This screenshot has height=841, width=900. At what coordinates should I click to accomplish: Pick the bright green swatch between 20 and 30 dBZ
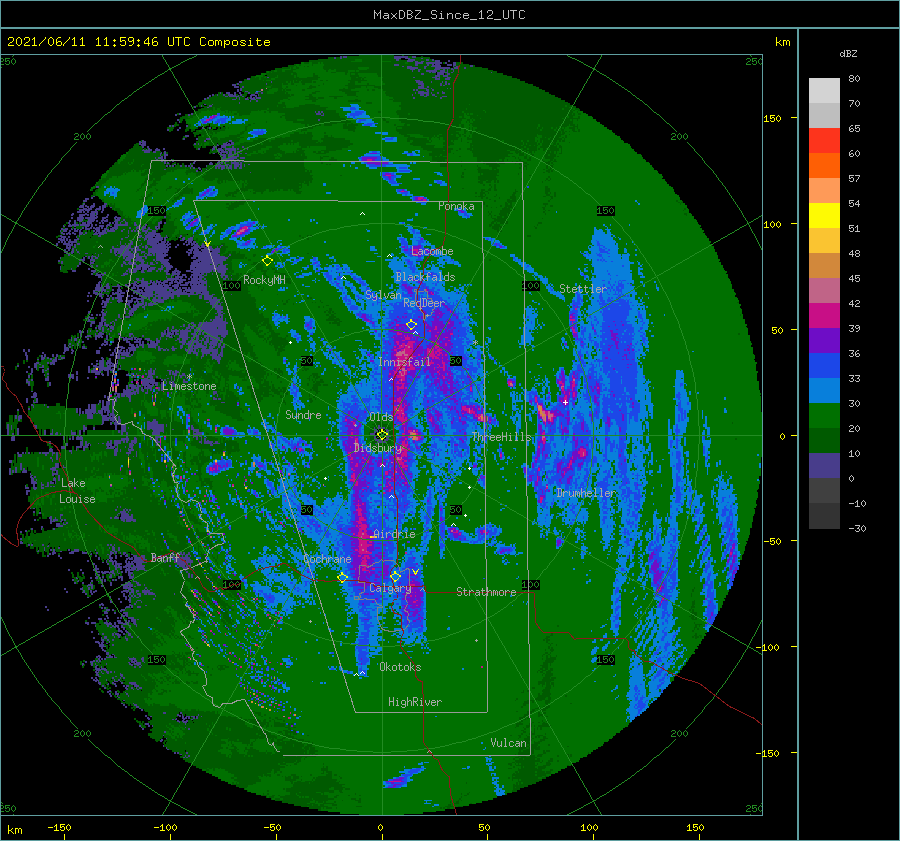click(824, 416)
